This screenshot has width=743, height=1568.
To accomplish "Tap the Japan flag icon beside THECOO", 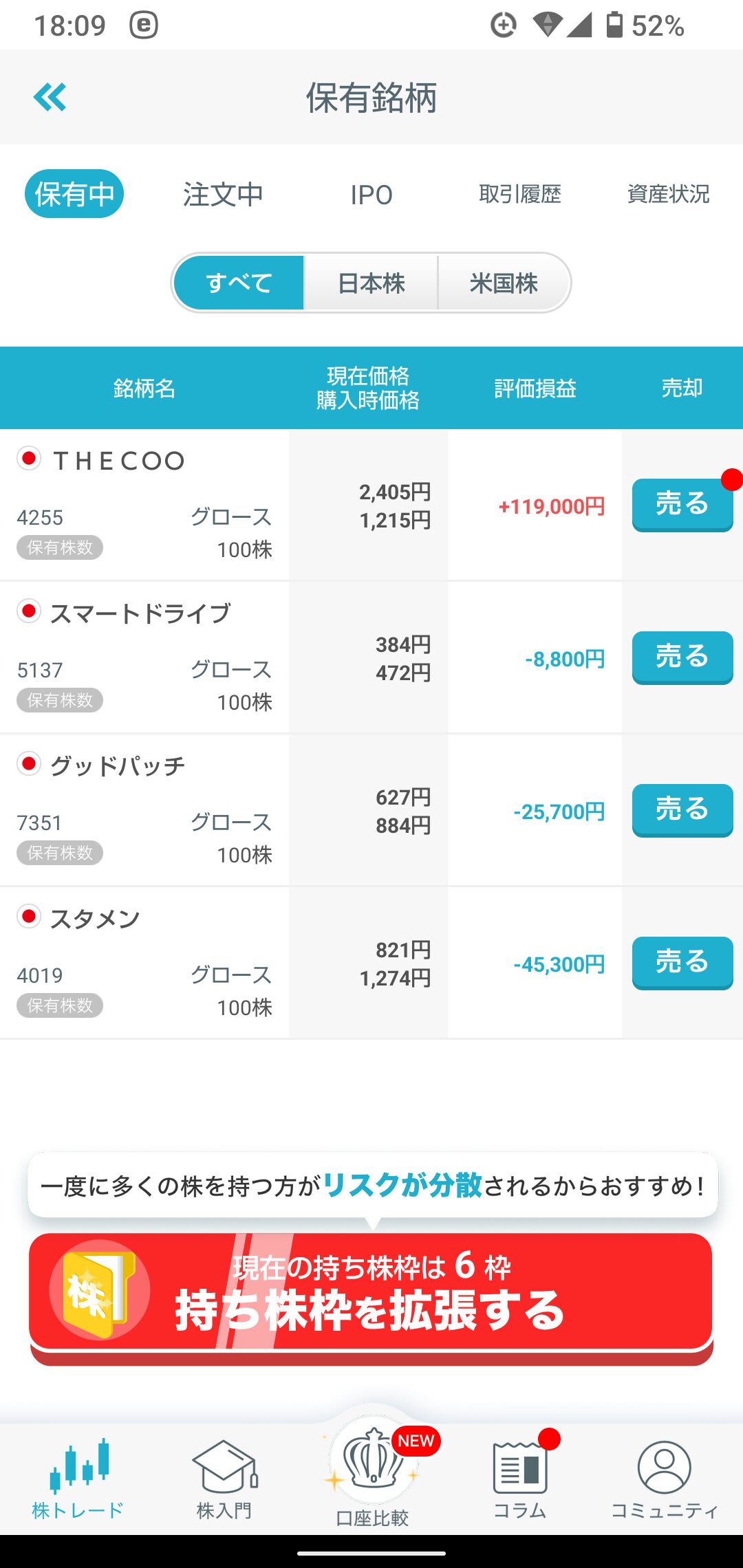I will pos(29,458).
